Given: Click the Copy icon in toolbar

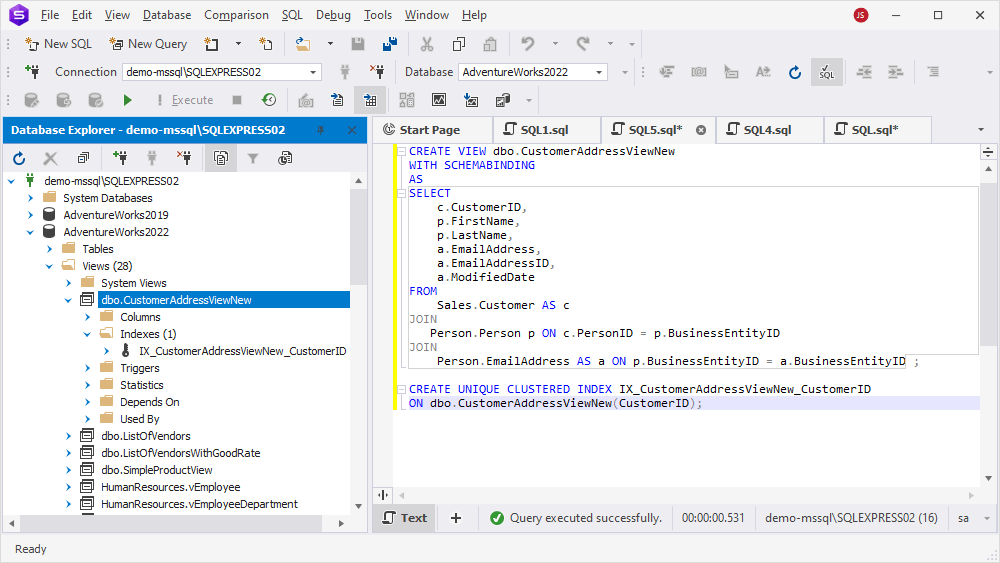Looking at the screenshot, I should [x=459, y=44].
